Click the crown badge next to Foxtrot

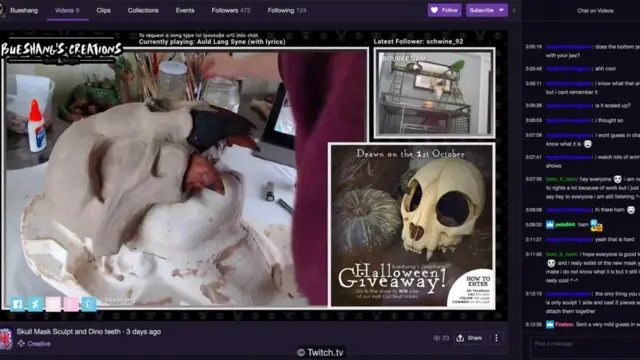click(550, 324)
